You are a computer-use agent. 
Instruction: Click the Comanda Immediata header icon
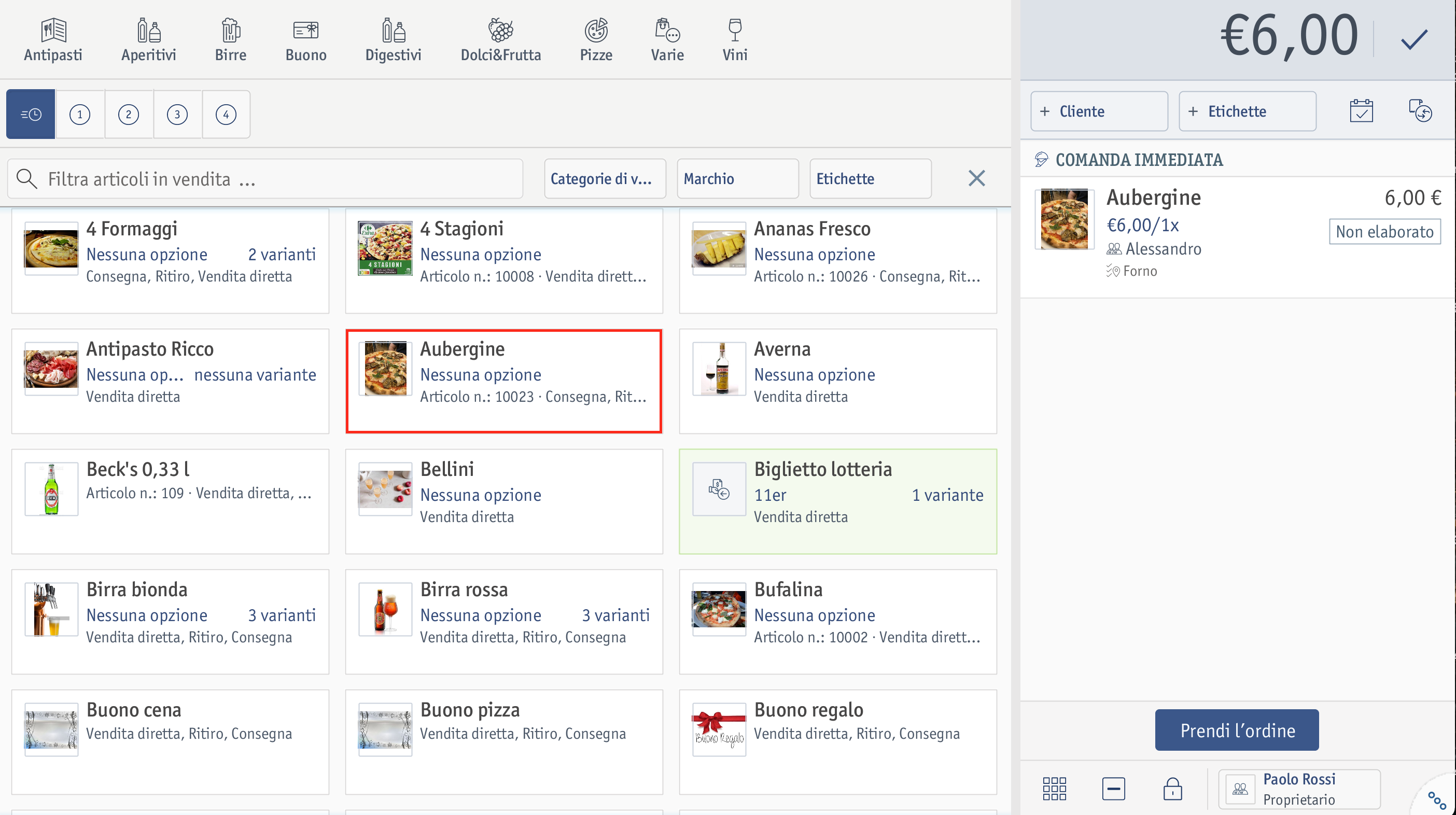point(1041,159)
